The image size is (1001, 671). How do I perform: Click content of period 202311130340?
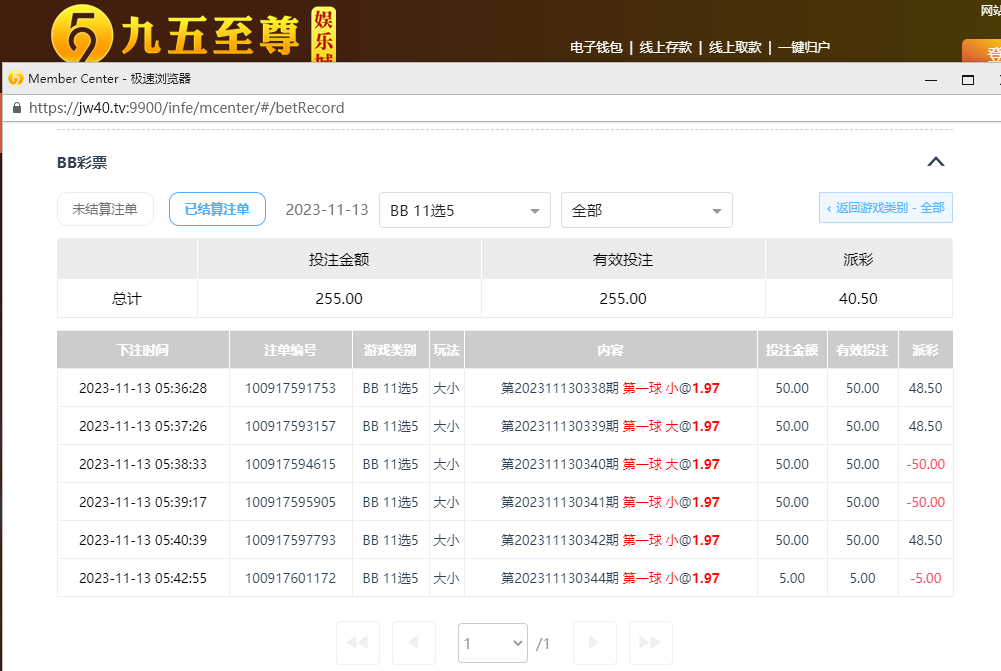(610, 464)
